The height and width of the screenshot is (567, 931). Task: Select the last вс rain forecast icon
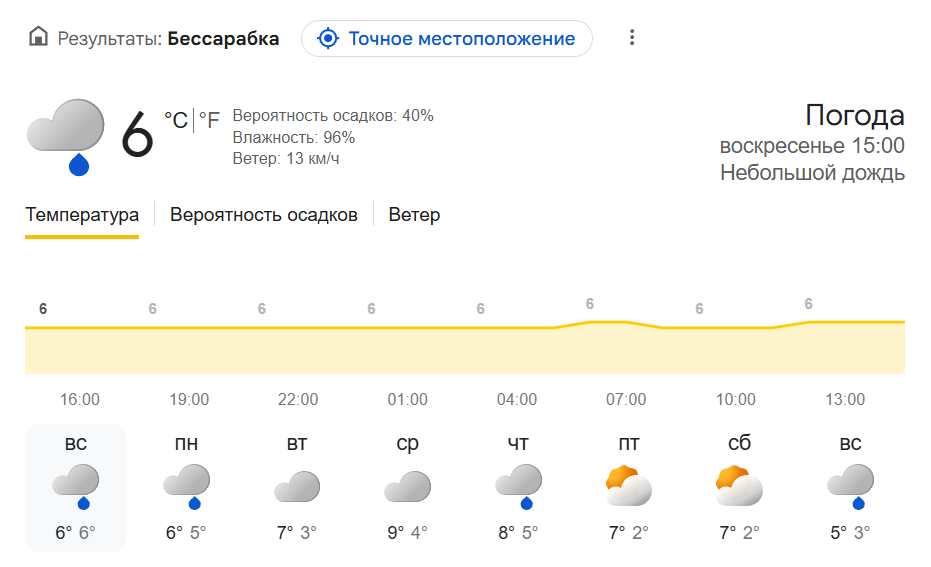[x=850, y=487]
